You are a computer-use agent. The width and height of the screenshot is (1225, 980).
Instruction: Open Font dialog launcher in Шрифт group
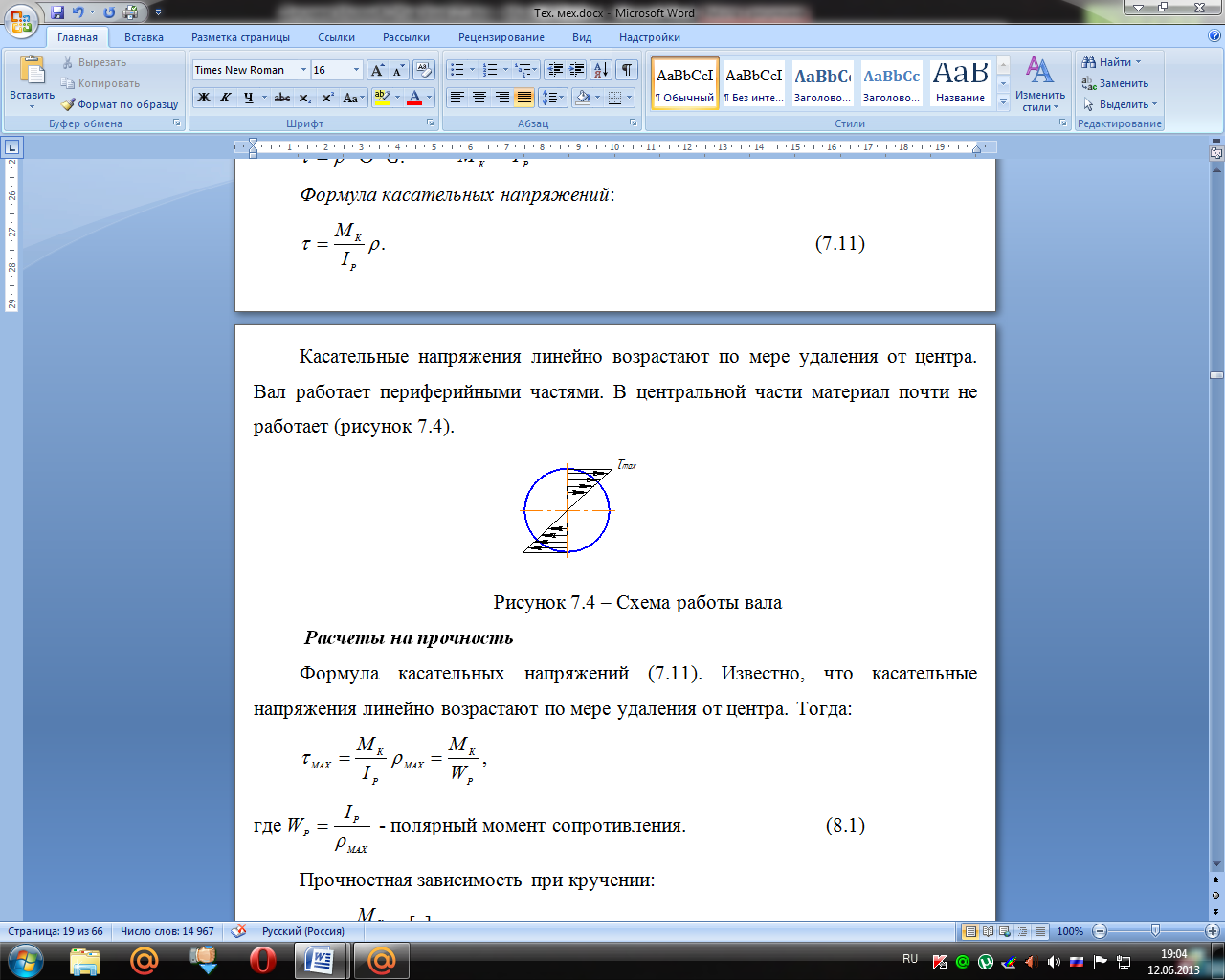[431, 123]
